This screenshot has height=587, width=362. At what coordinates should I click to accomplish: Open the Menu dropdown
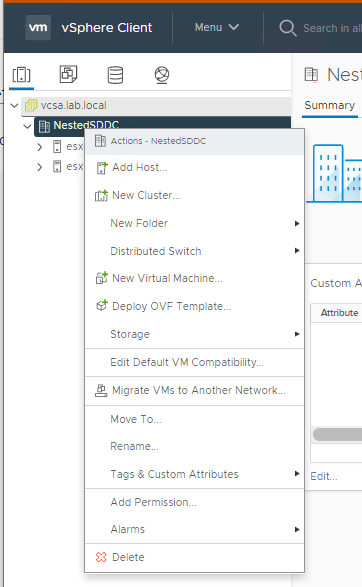tap(217, 27)
